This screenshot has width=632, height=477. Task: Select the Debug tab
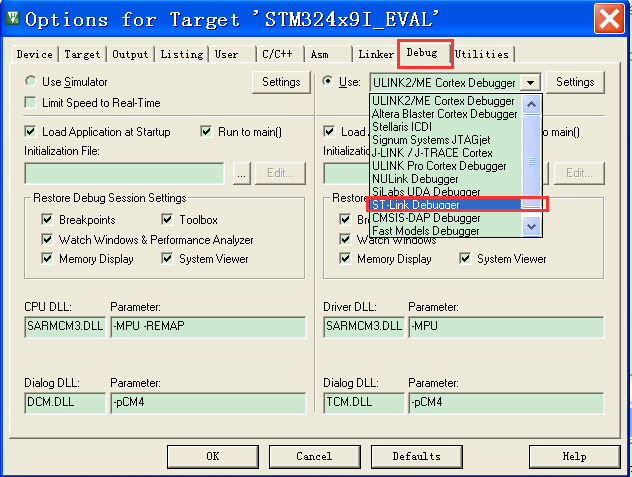click(x=425, y=53)
